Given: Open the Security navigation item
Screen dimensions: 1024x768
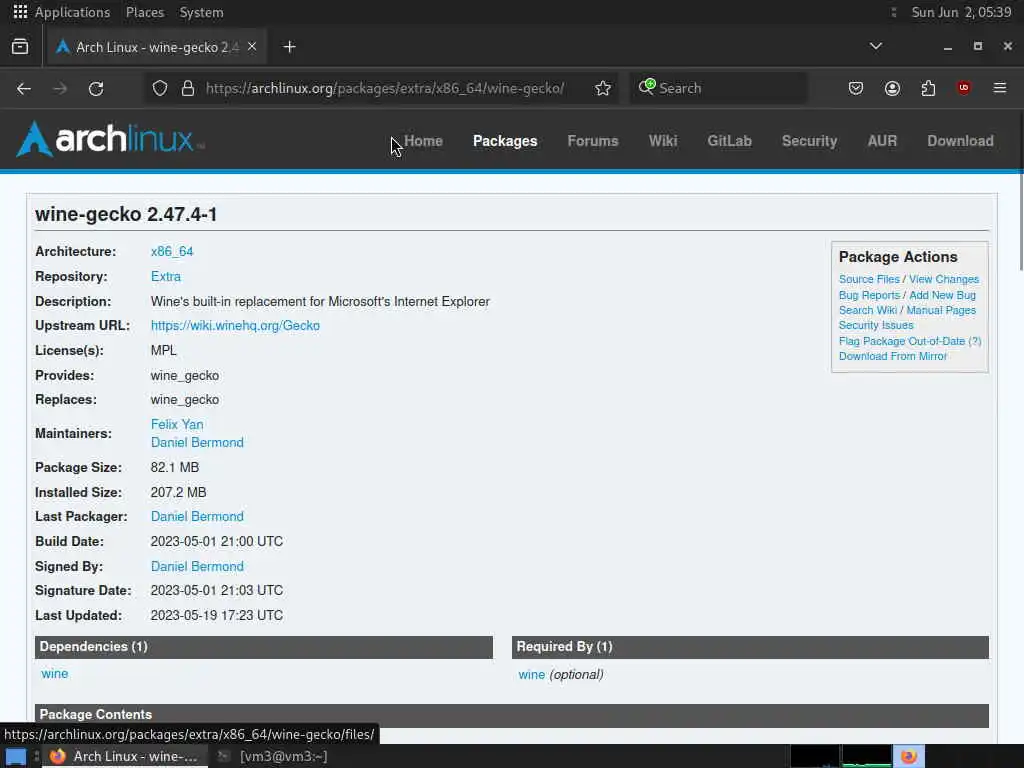Looking at the screenshot, I should click(x=809, y=141).
